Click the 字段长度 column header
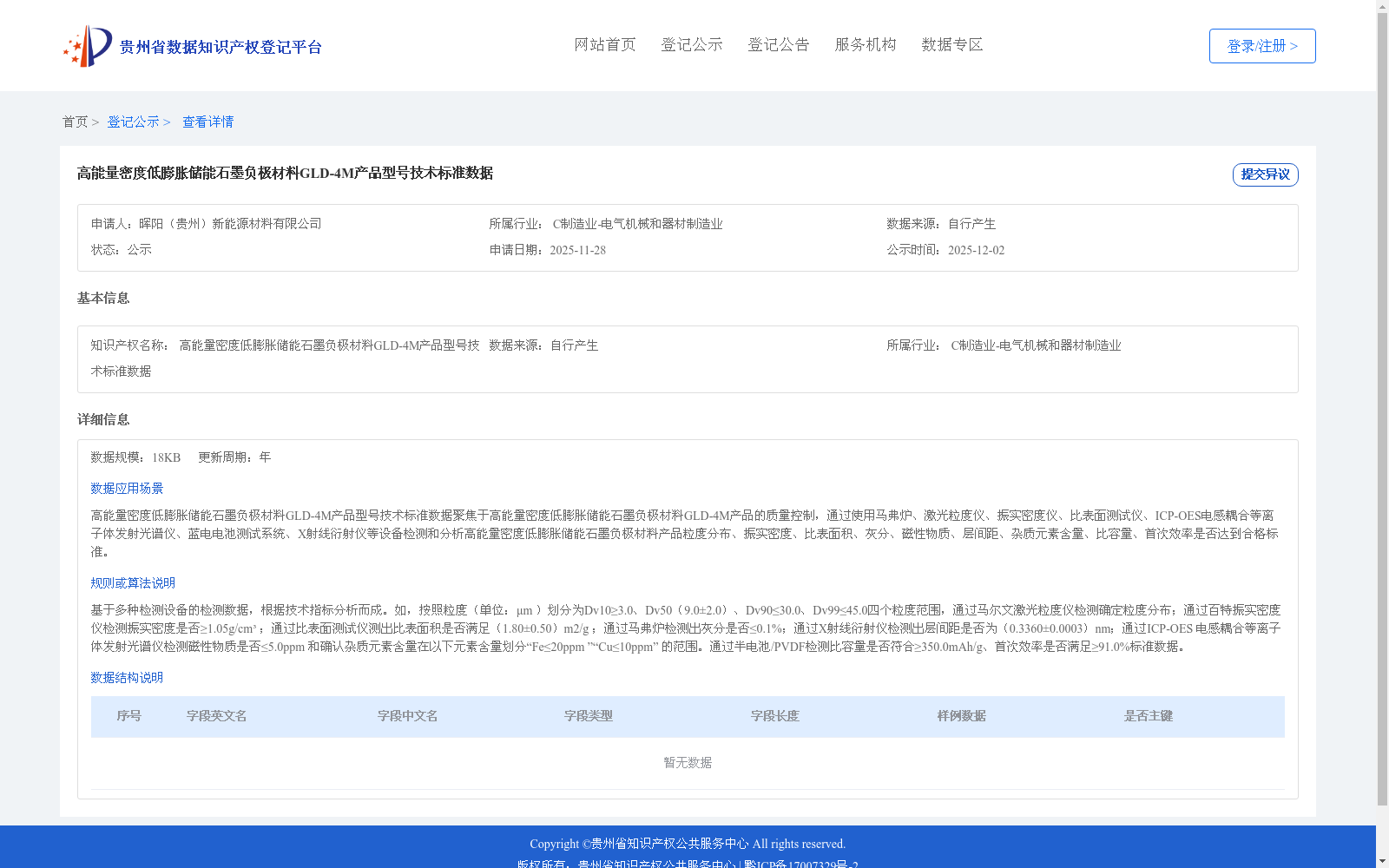 click(775, 716)
